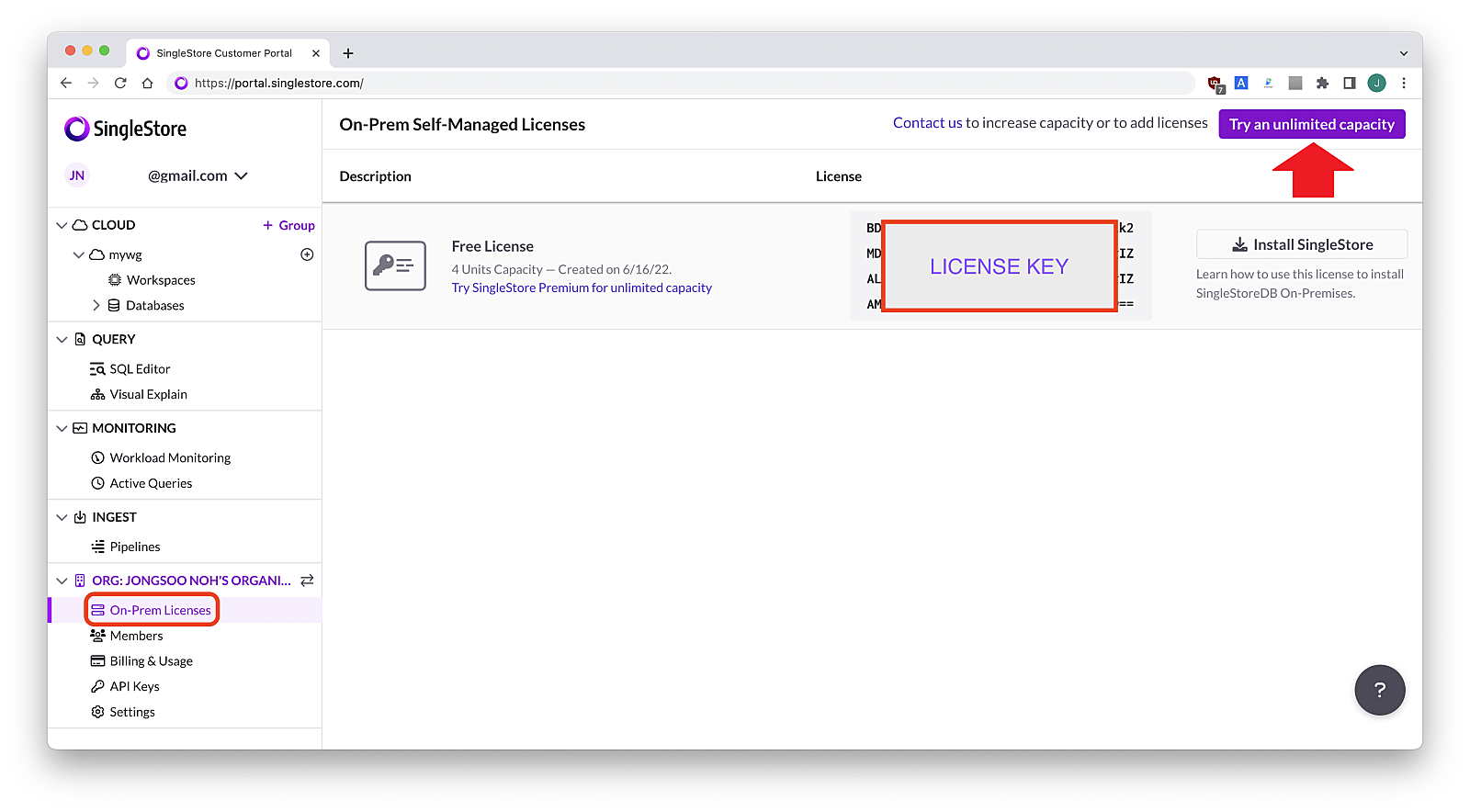Toggle the browser side panel icon

point(1350,83)
